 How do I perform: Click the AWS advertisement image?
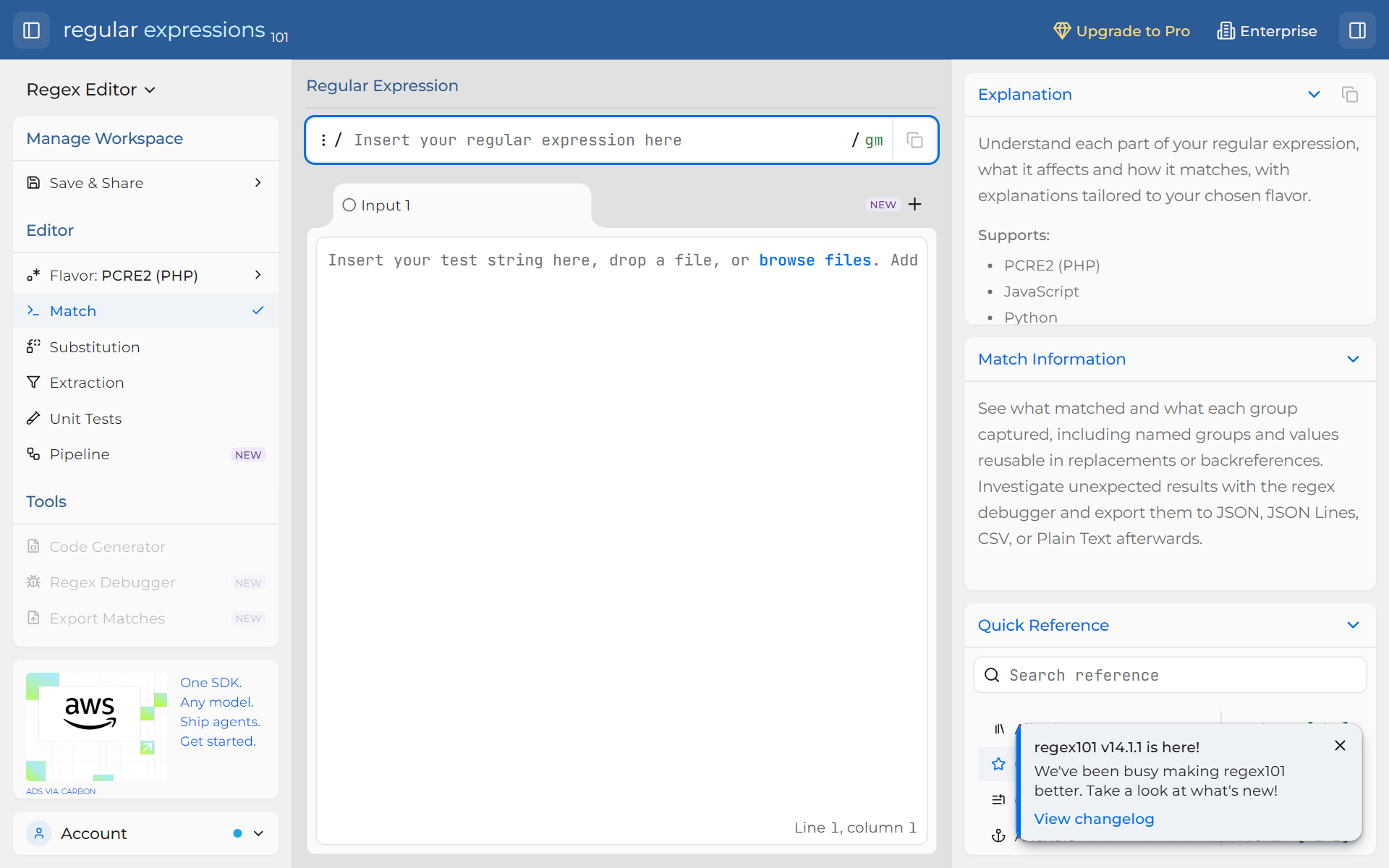[x=96, y=727]
